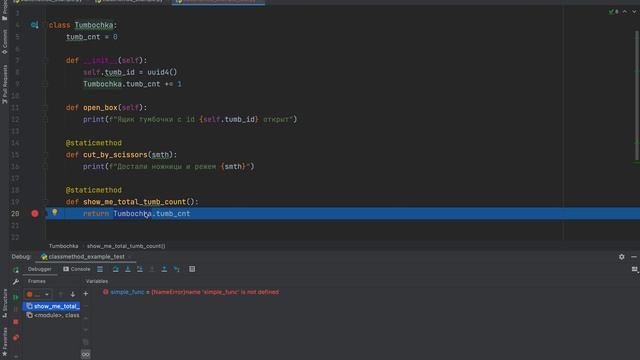
Task: Click the threads view list icon after the Console tab
Action: tap(100, 269)
